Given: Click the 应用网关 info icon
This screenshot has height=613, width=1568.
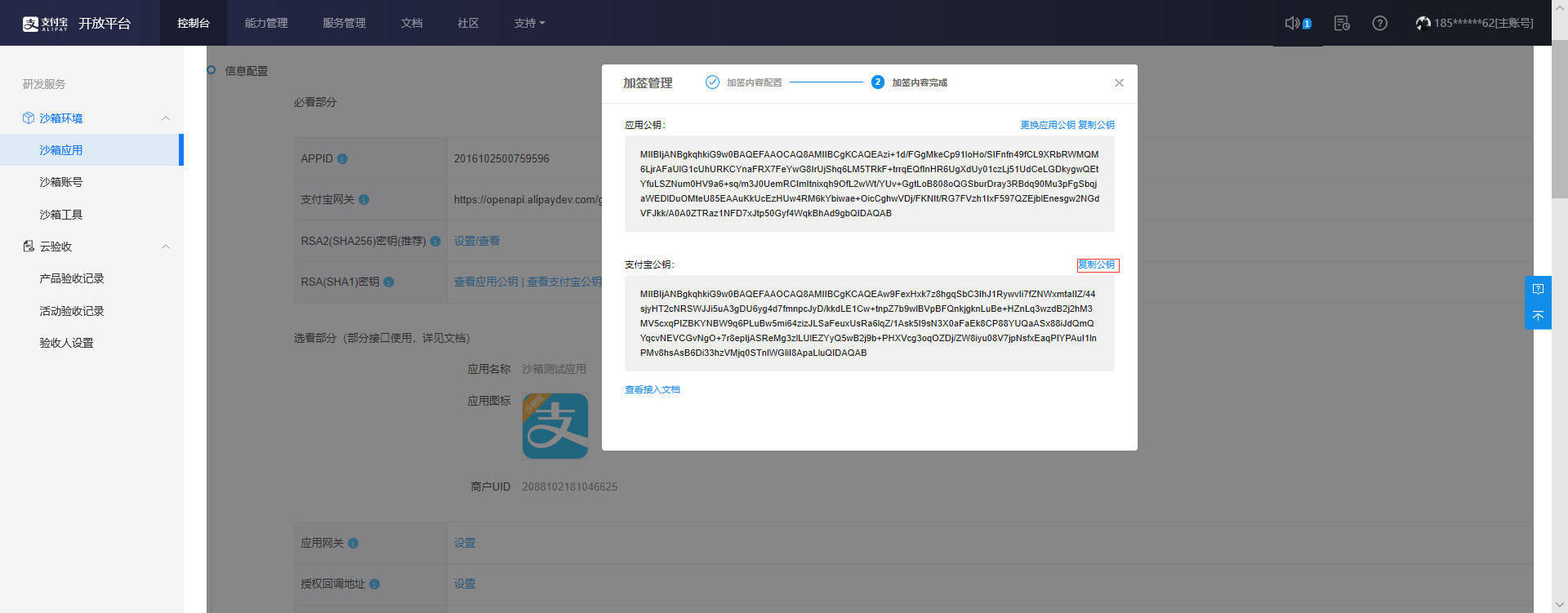Looking at the screenshot, I should pos(353,544).
